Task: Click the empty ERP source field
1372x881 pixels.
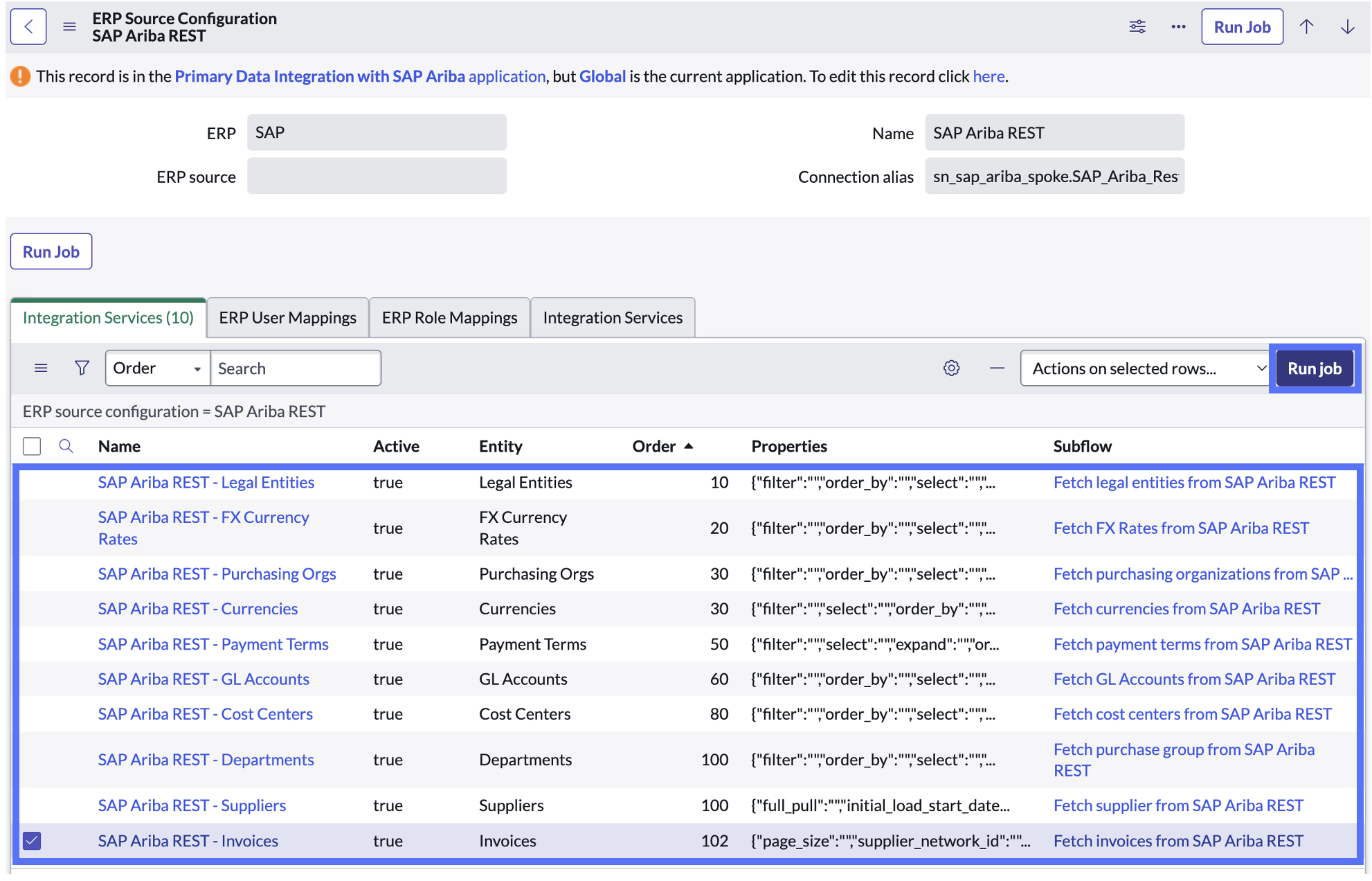Action: point(377,176)
